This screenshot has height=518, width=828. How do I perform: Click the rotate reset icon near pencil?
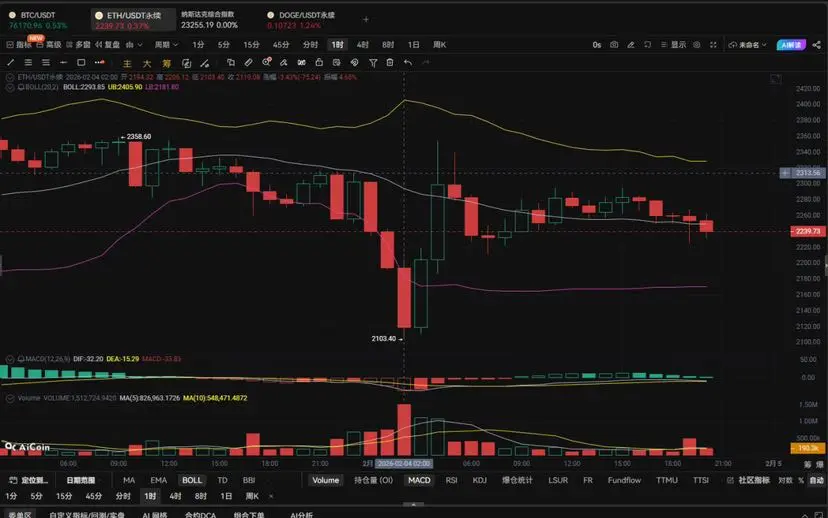[647, 45]
